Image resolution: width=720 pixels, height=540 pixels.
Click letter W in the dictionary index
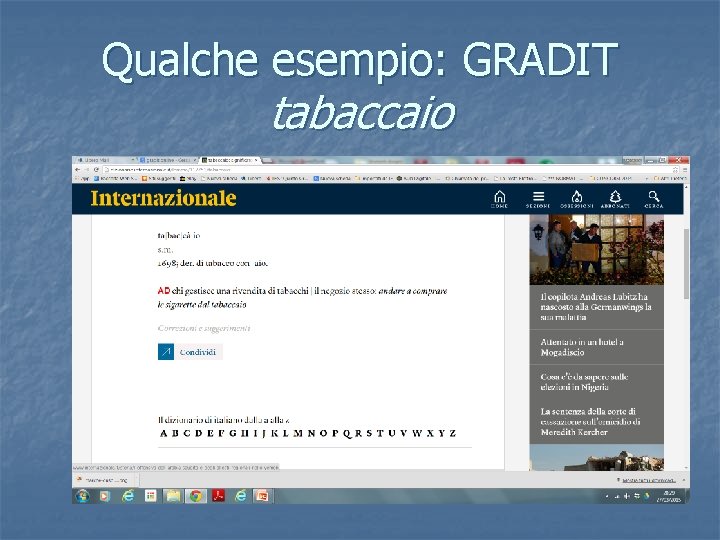[x=417, y=433]
